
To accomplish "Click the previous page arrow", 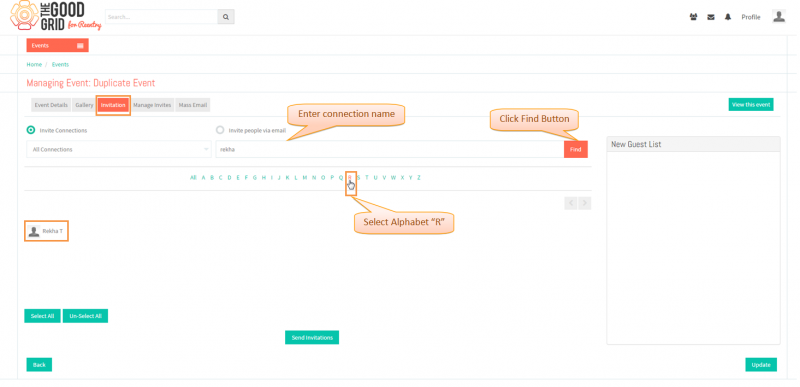I will 571,203.
